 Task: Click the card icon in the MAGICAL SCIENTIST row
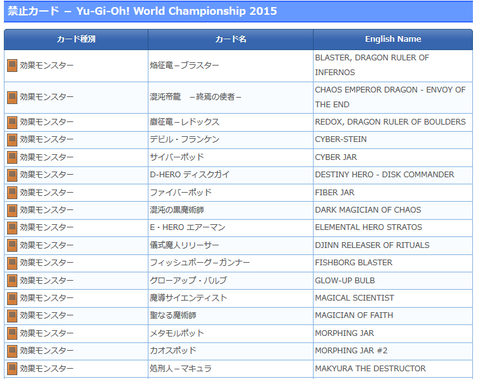[x=12, y=298]
